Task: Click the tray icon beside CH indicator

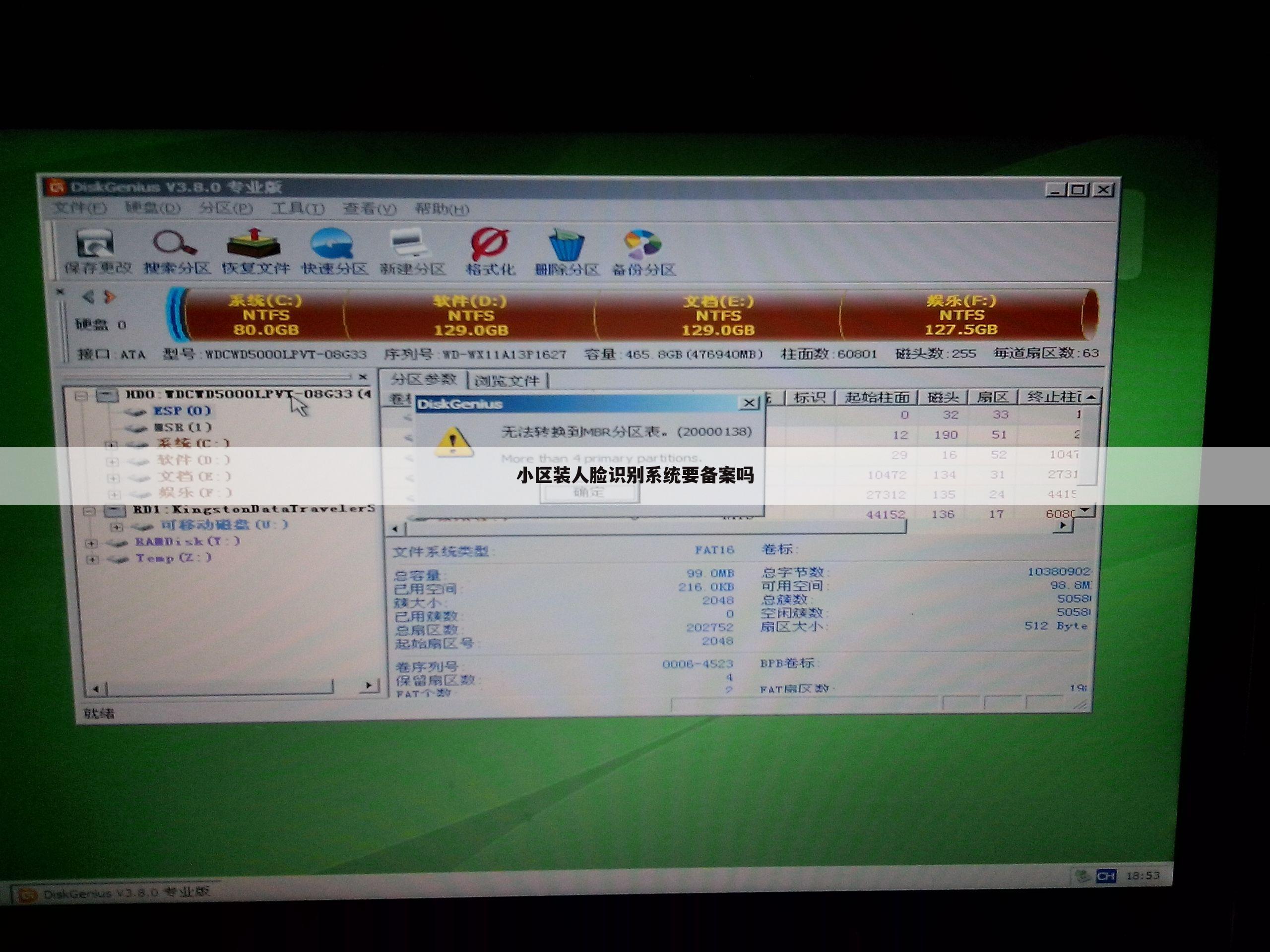Action: coord(1082,876)
